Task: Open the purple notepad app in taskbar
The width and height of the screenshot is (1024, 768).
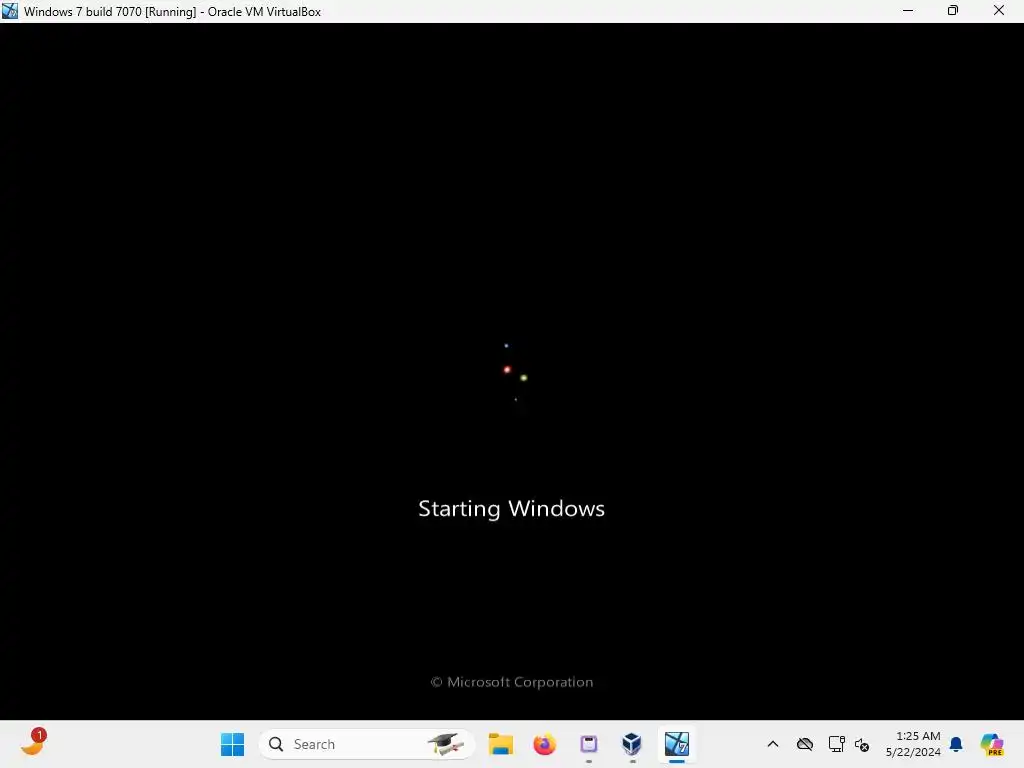Action: 588,744
